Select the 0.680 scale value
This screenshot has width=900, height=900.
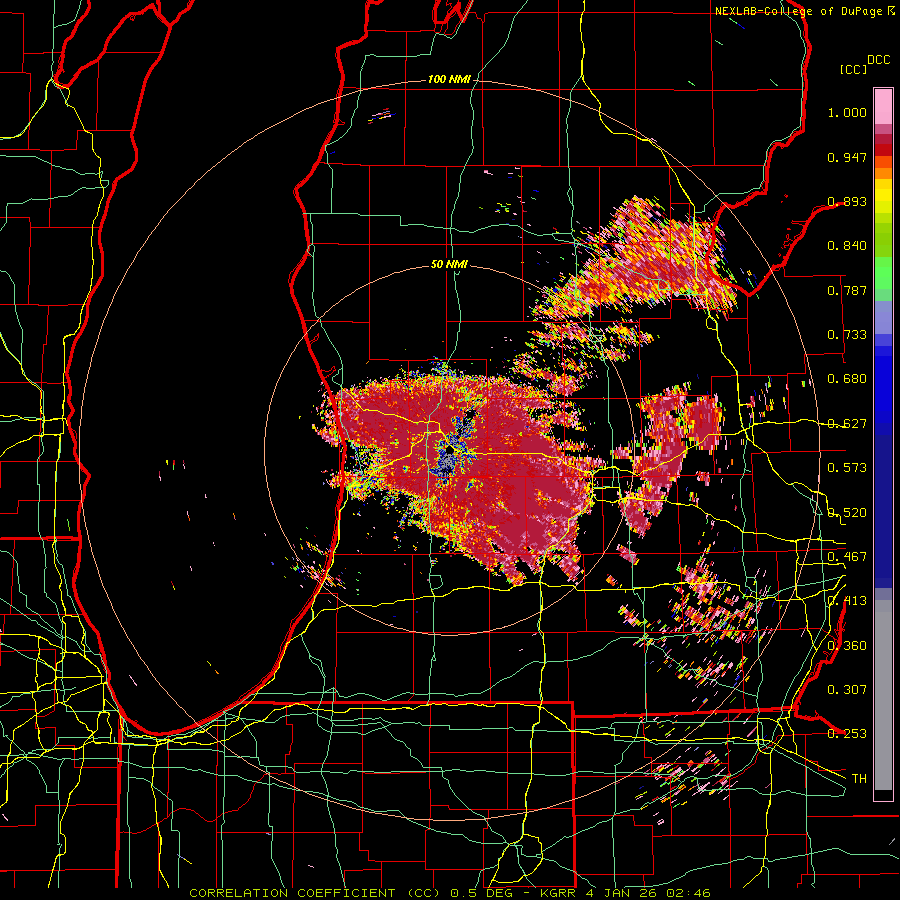[847, 379]
